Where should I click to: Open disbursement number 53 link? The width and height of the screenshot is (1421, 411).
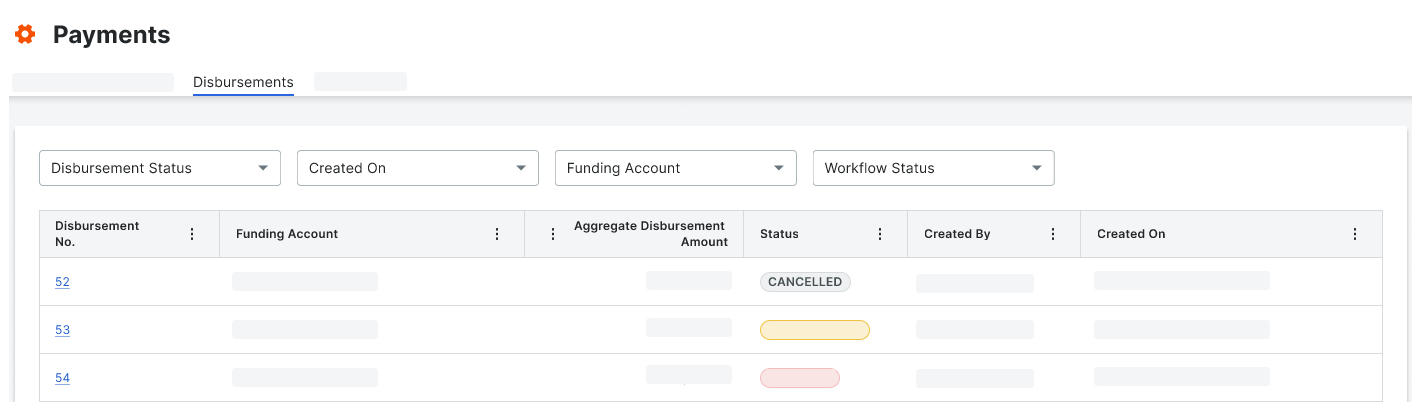62,330
